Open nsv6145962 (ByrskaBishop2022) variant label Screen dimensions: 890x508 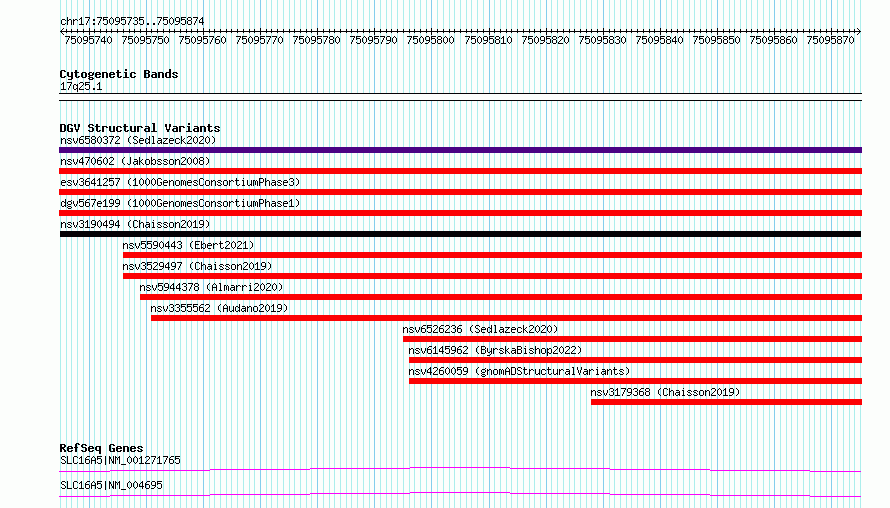click(495, 350)
